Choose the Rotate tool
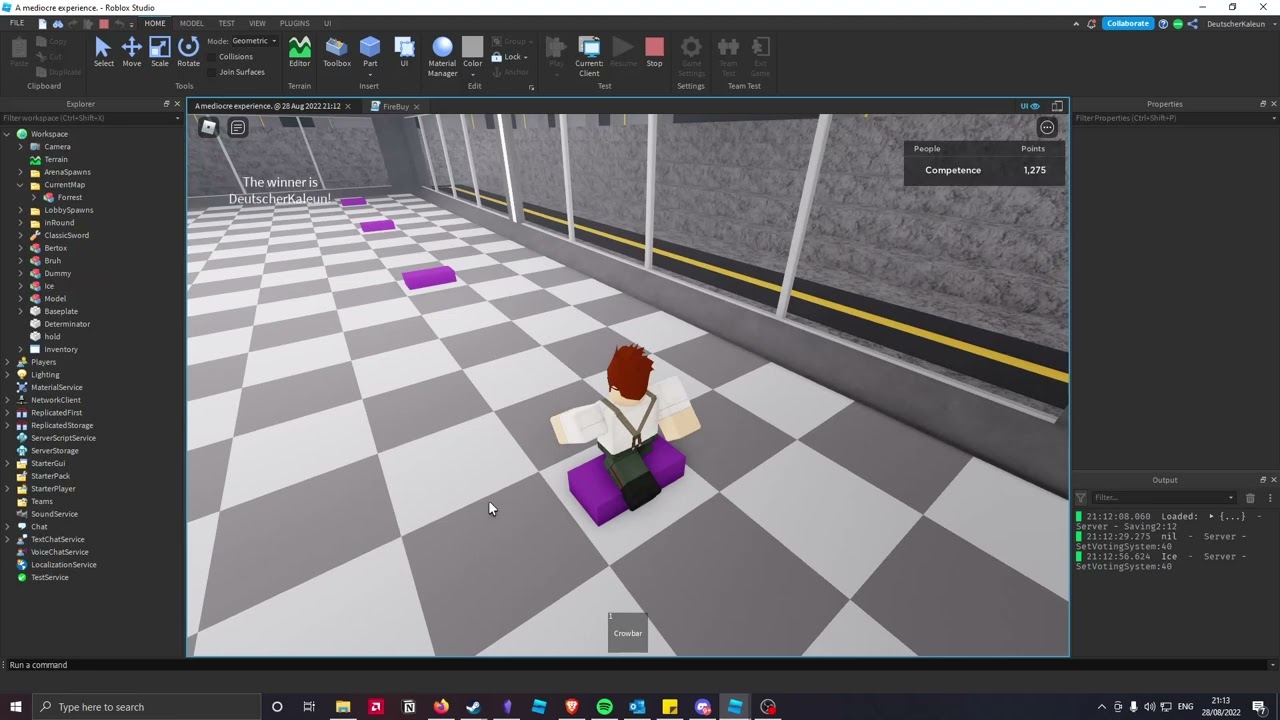The image size is (1280, 720). tap(188, 52)
